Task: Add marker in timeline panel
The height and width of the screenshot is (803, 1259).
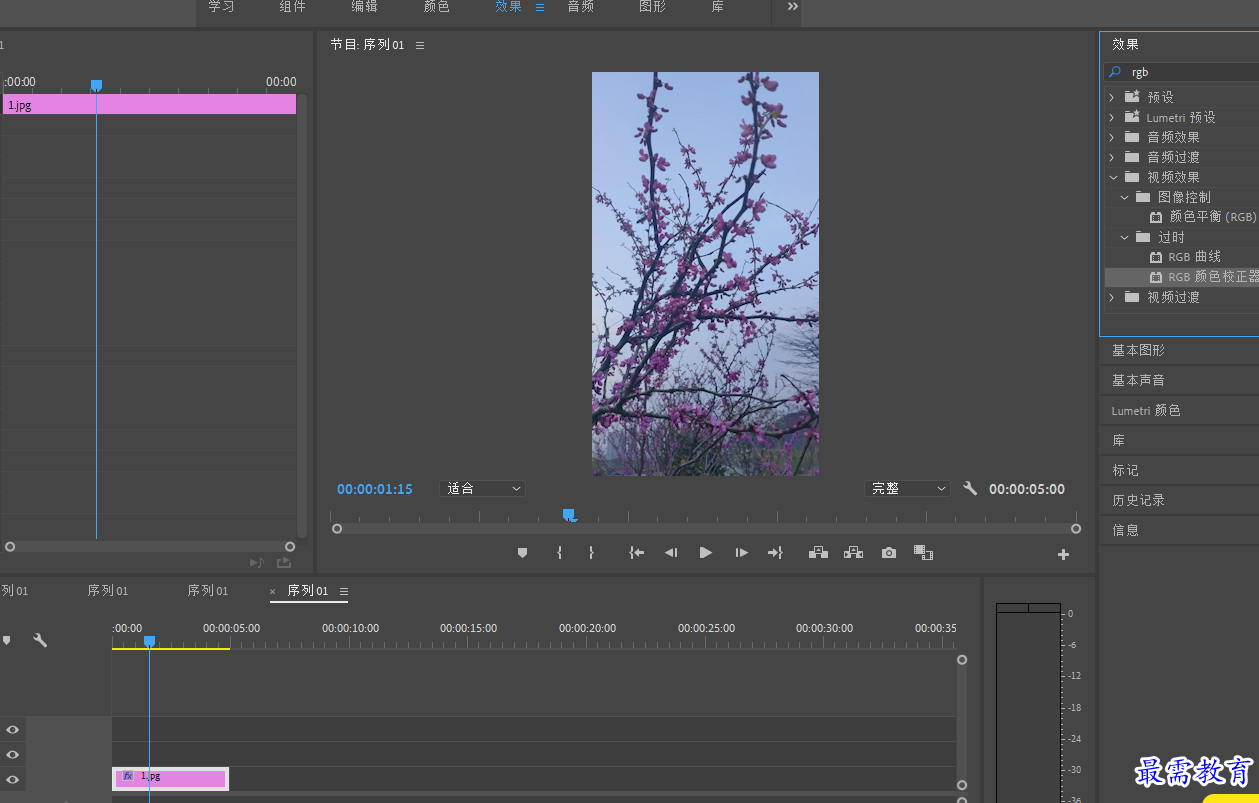Action: 7,640
